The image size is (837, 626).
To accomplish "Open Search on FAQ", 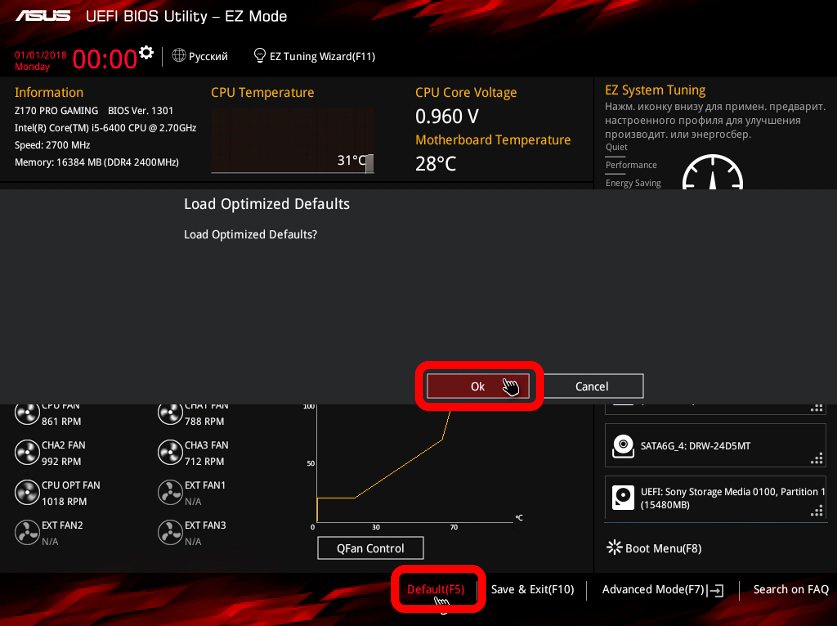I will [x=791, y=589].
